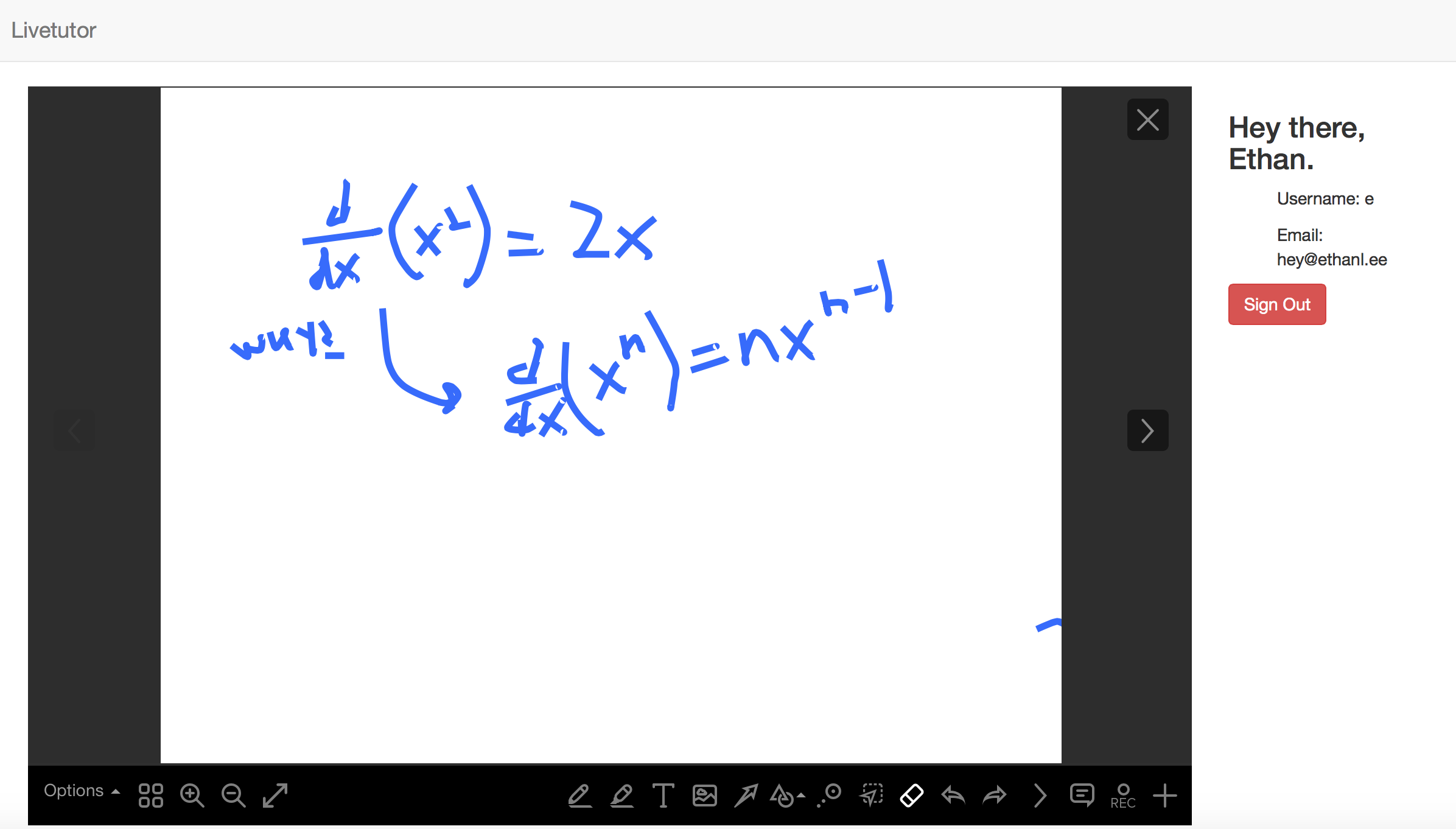Choose the Text tool
This screenshot has height=829, width=1456.
[663, 795]
